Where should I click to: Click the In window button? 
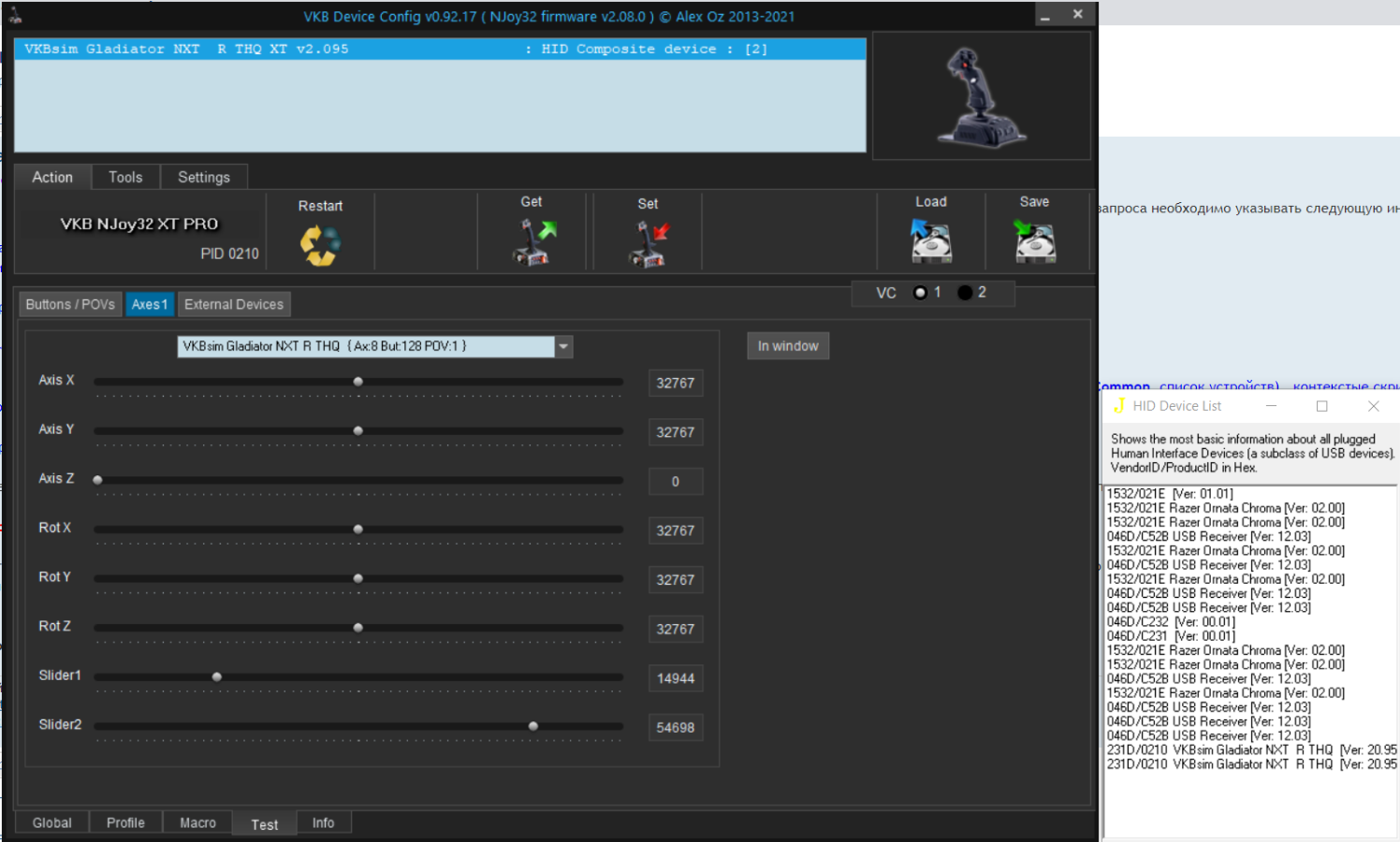(788, 346)
